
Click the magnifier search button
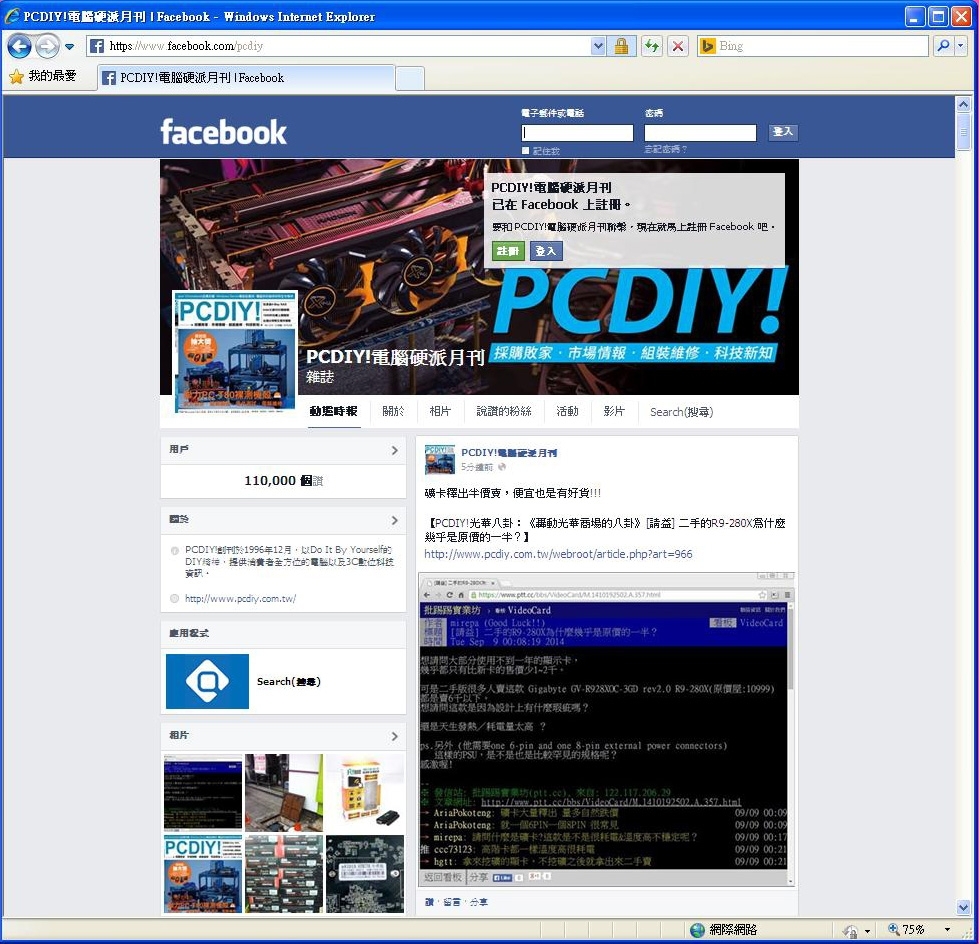click(x=943, y=46)
